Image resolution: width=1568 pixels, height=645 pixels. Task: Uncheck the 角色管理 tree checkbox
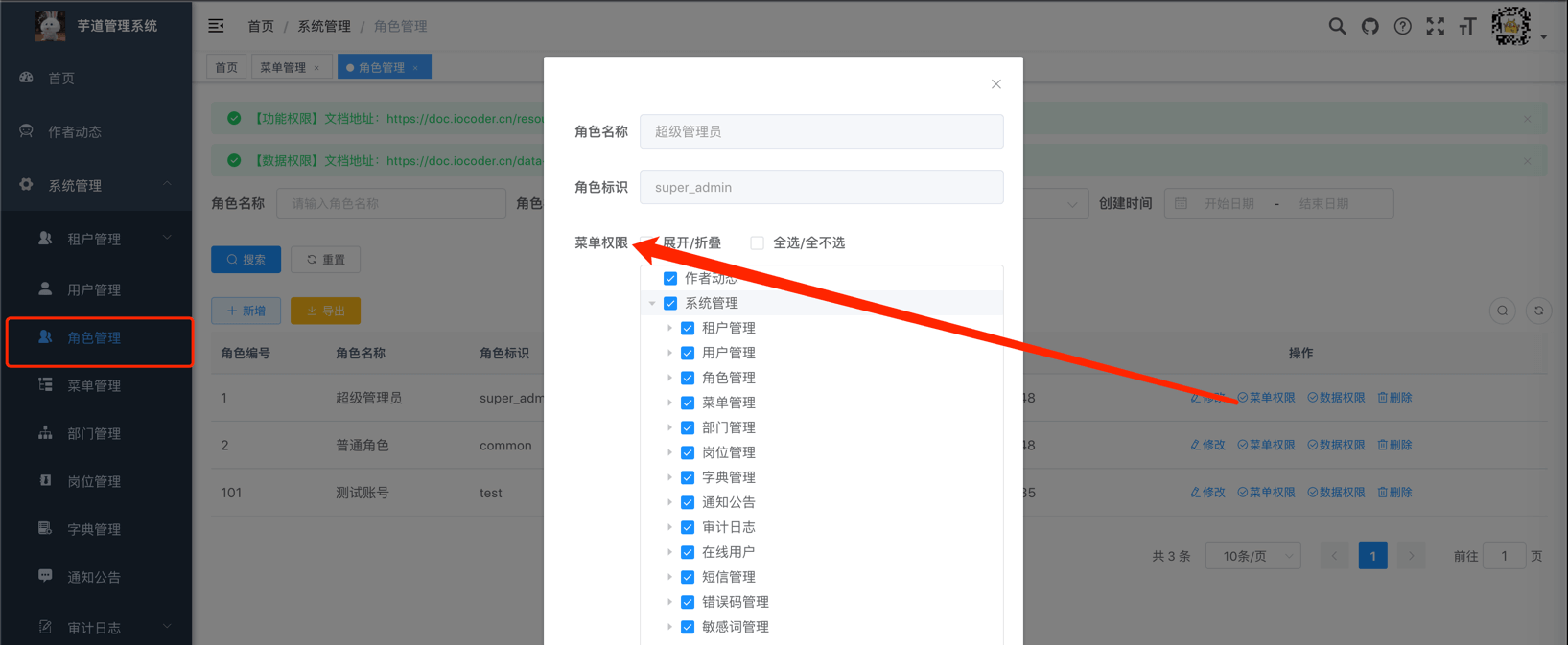click(x=688, y=378)
